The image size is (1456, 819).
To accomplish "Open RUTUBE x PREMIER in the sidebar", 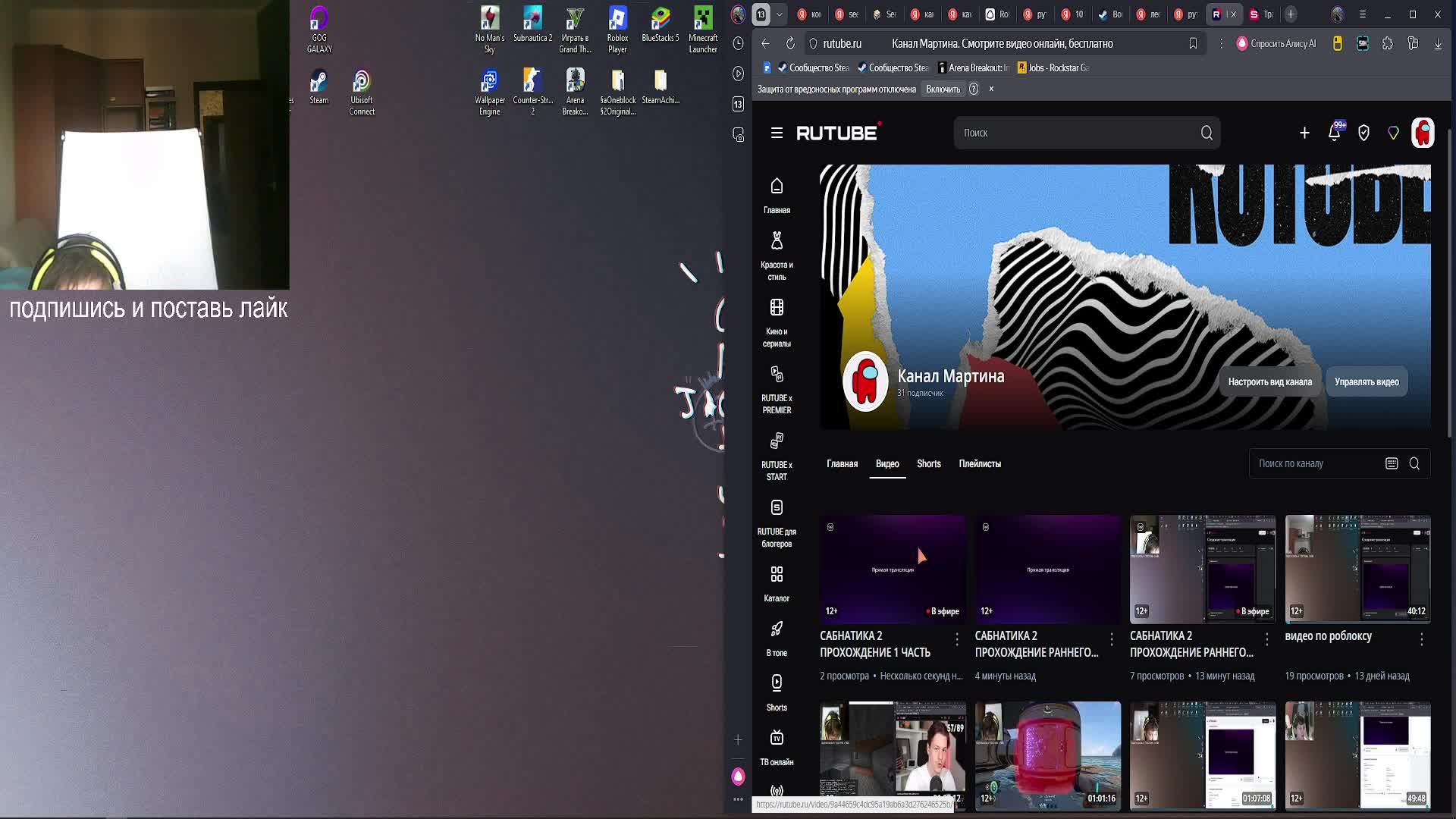I will [x=777, y=390].
